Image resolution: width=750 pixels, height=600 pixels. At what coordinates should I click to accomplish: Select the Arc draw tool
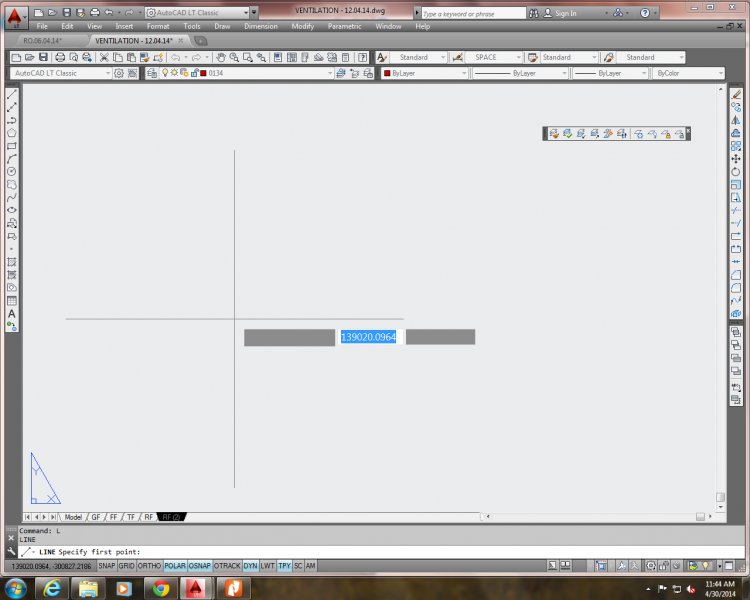pyautogui.click(x=11, y=159)
